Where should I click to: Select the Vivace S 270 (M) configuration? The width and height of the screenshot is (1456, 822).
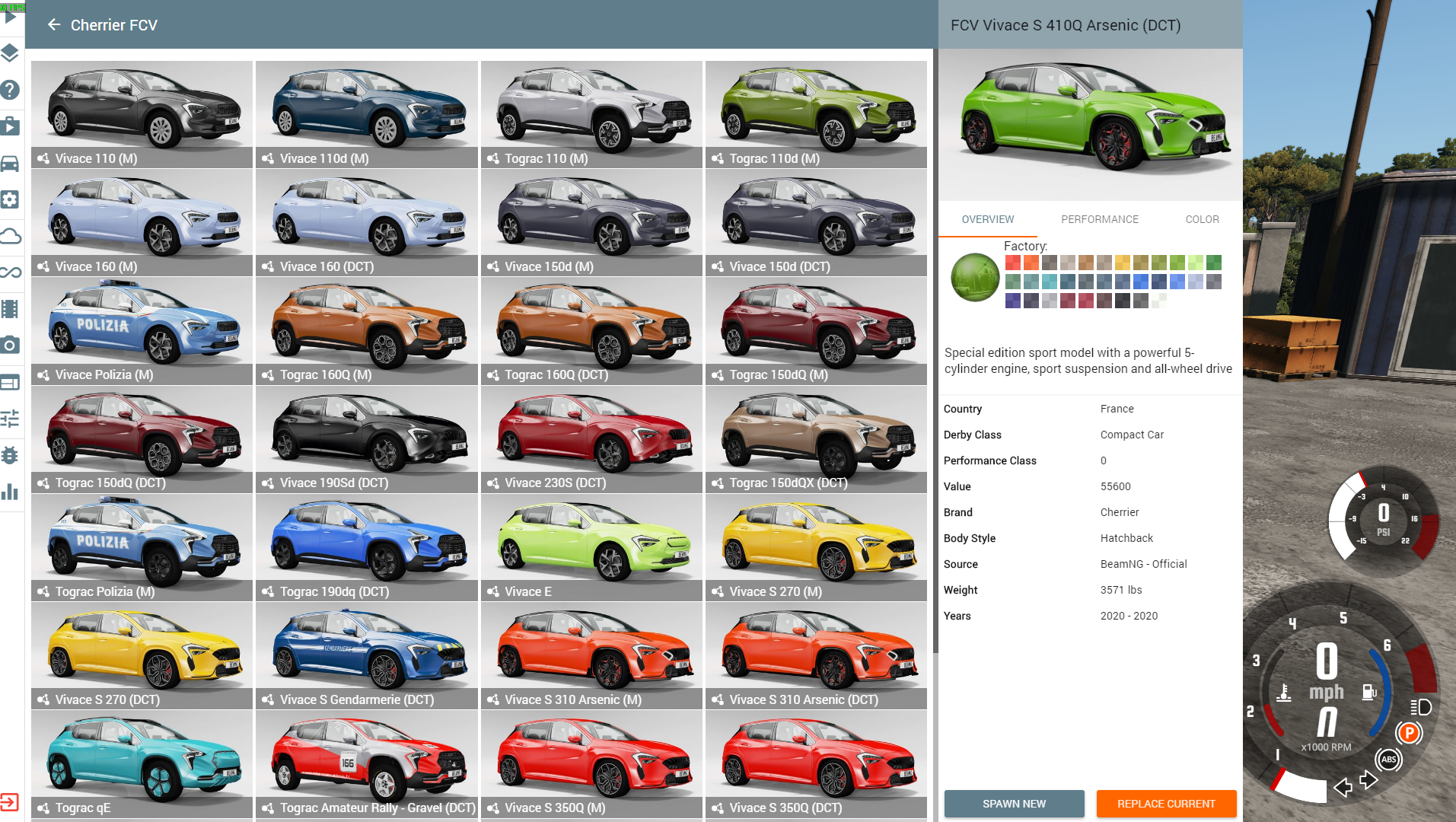[x=816, y=547]
